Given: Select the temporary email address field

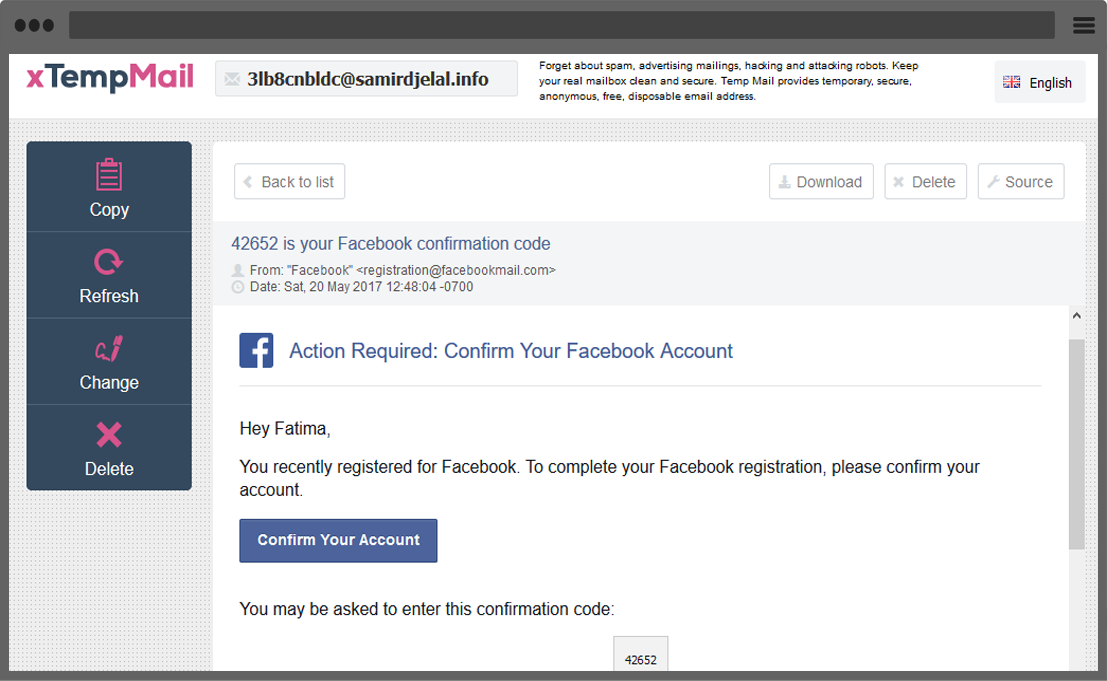Looking at the screenshot, I should click(x=367, y=79).
